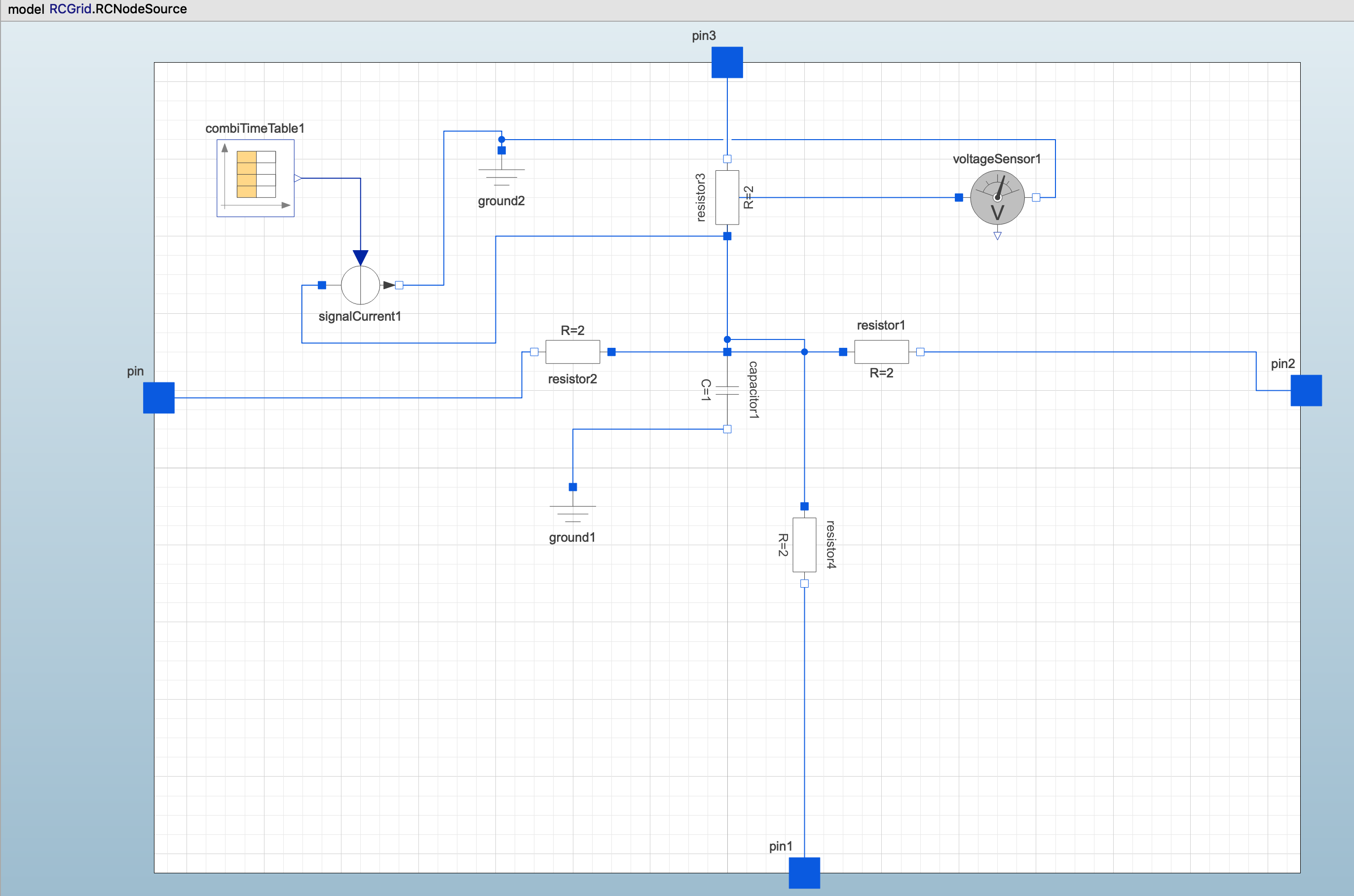Select the pin3 connector square

click(x=727, y=62)
